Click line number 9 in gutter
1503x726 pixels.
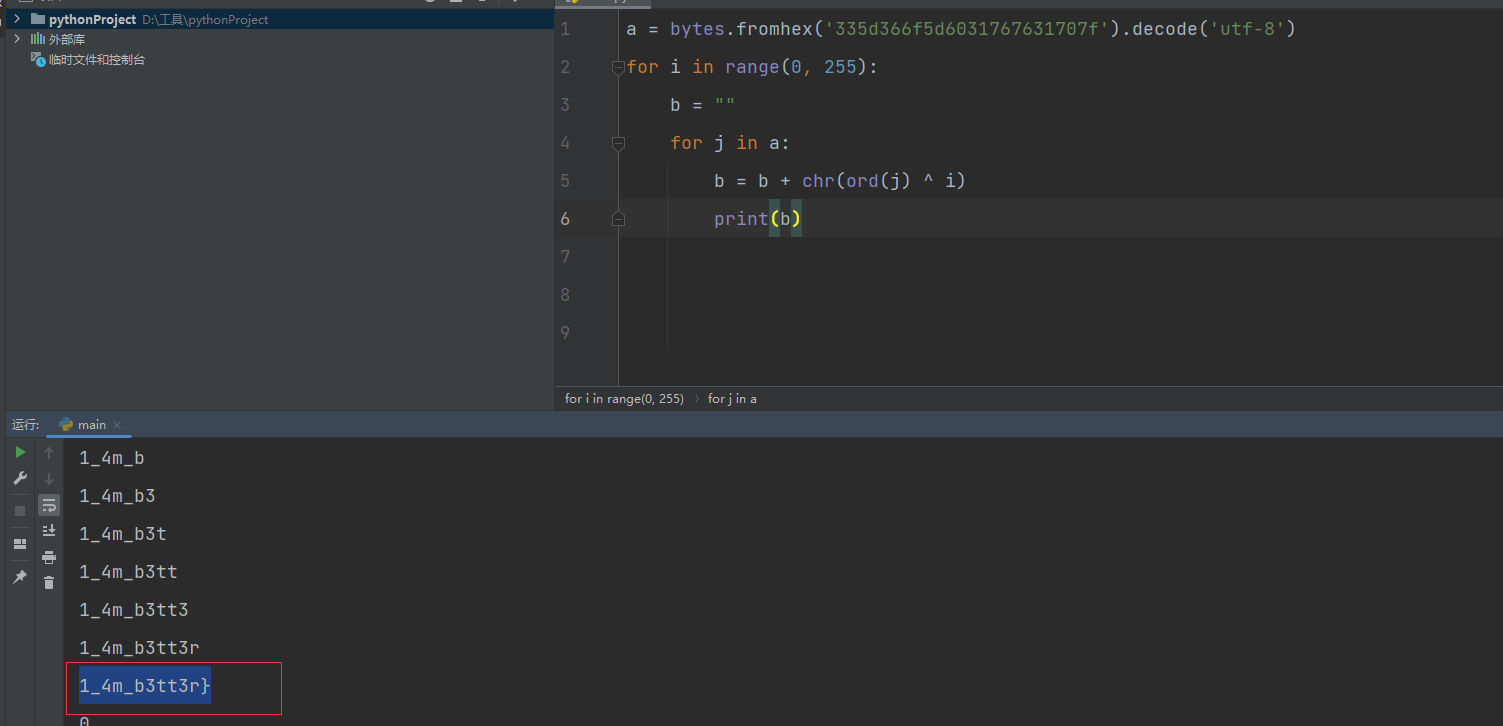tap(565, 333)
